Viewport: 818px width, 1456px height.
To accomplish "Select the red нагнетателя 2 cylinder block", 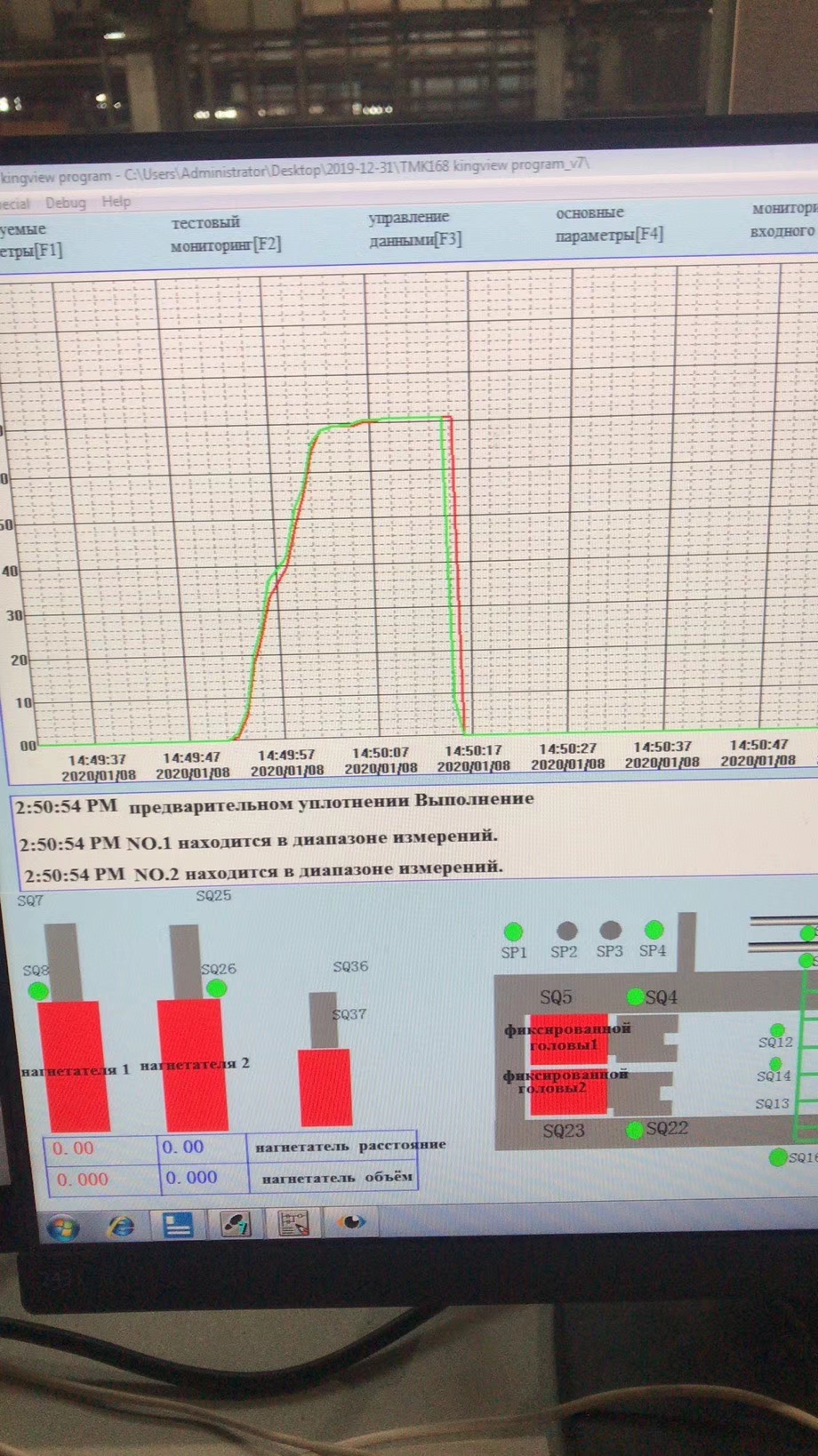I will click(x=192, y=1064).
